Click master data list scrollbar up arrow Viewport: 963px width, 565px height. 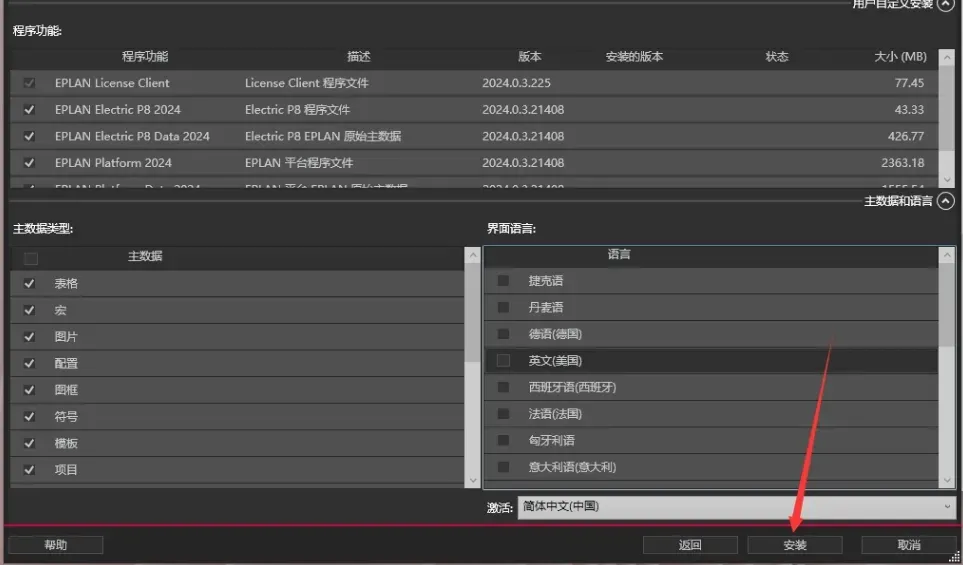click(472, 255)
